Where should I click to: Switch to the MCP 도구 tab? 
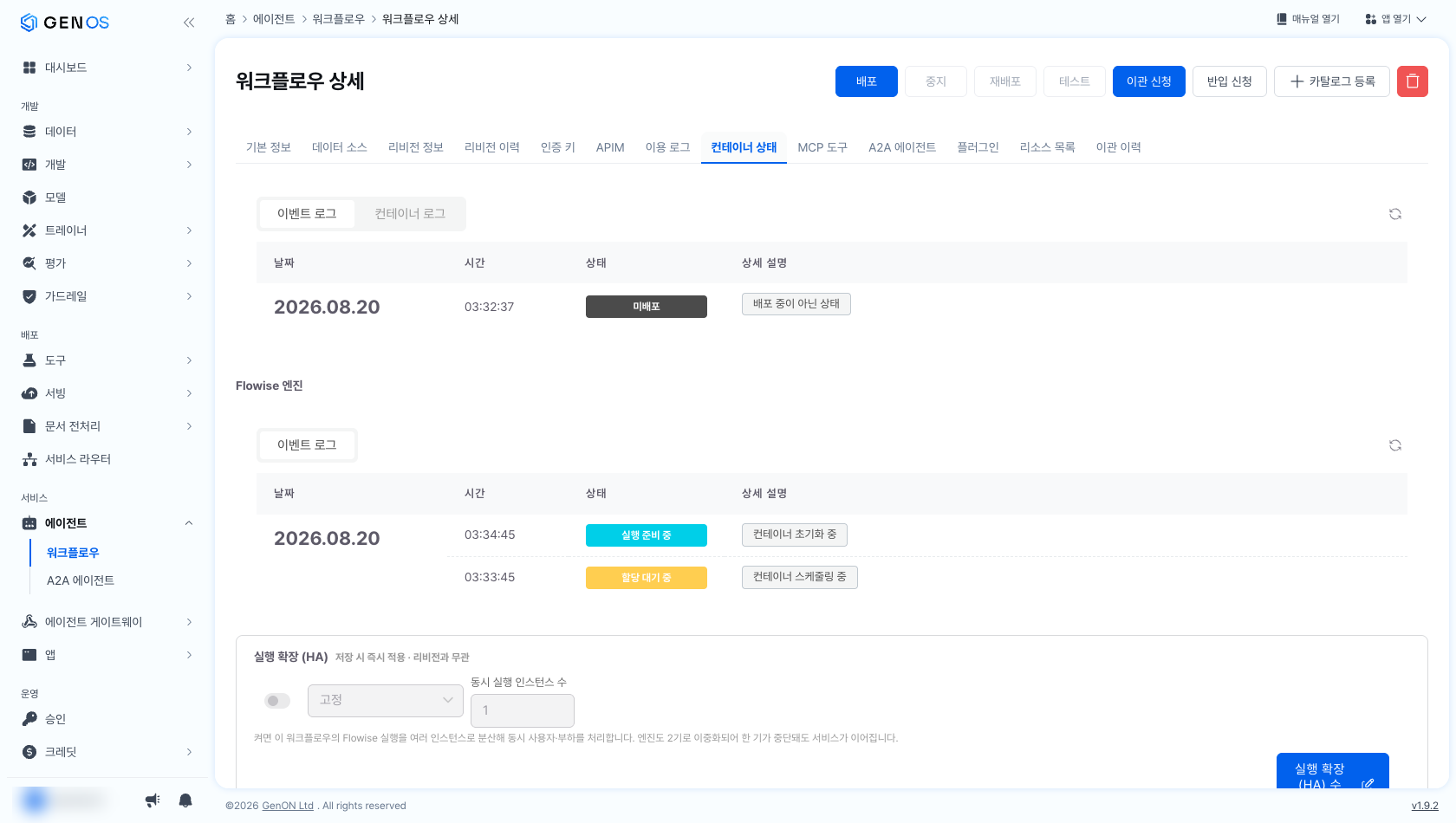tap(822, 147)
